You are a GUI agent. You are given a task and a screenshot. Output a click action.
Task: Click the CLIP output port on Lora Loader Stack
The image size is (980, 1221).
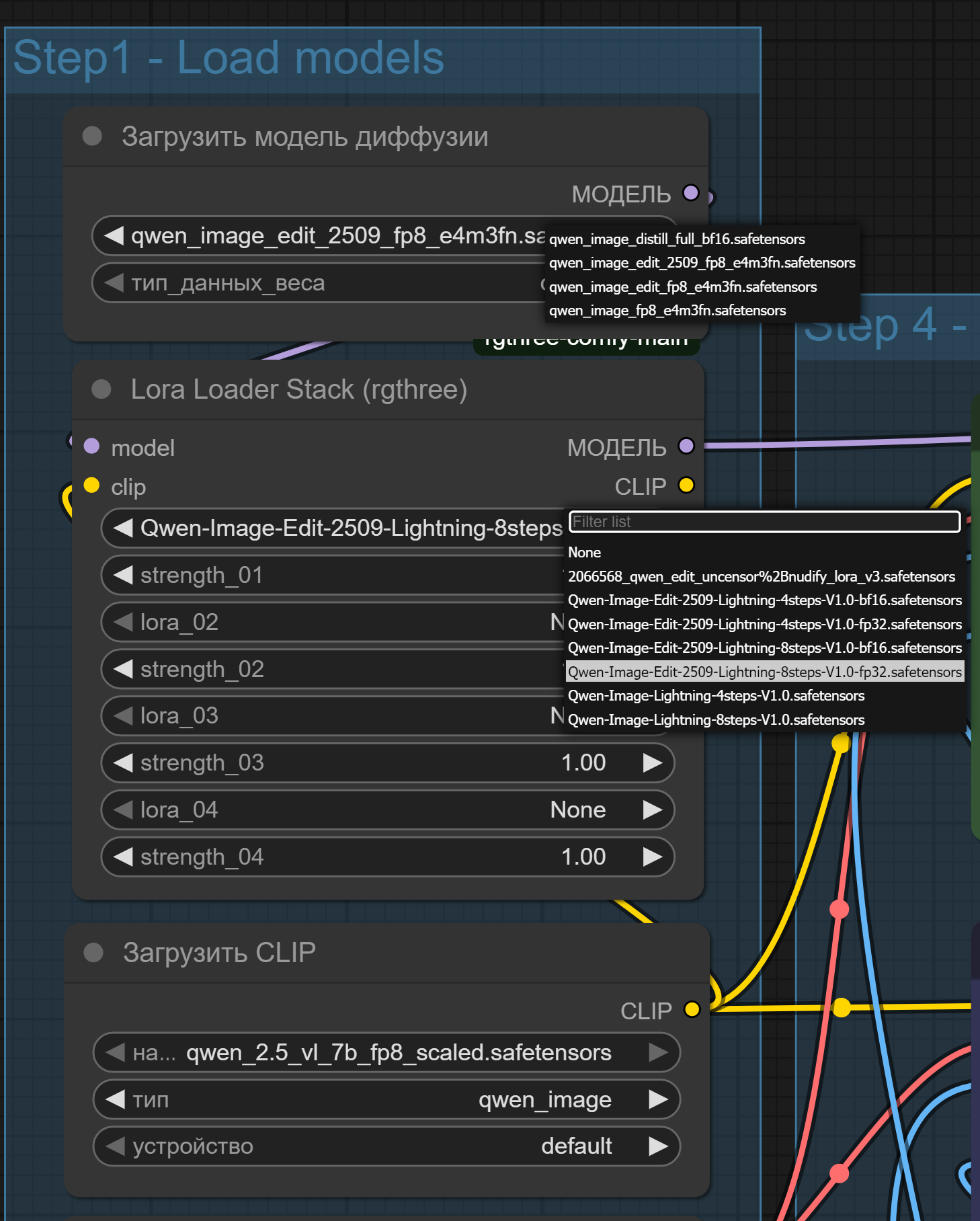point(686,485)
